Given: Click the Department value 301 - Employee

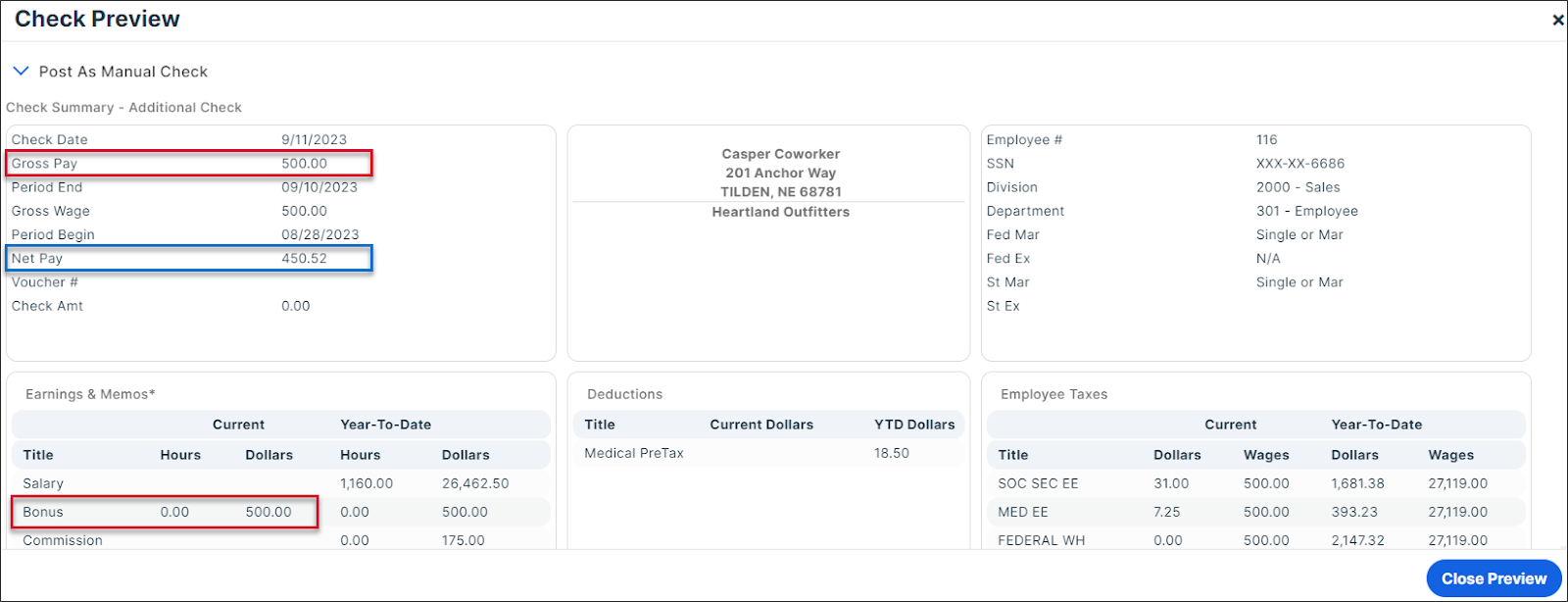Looking at the screenshot, I should [x=1307, y=211].
